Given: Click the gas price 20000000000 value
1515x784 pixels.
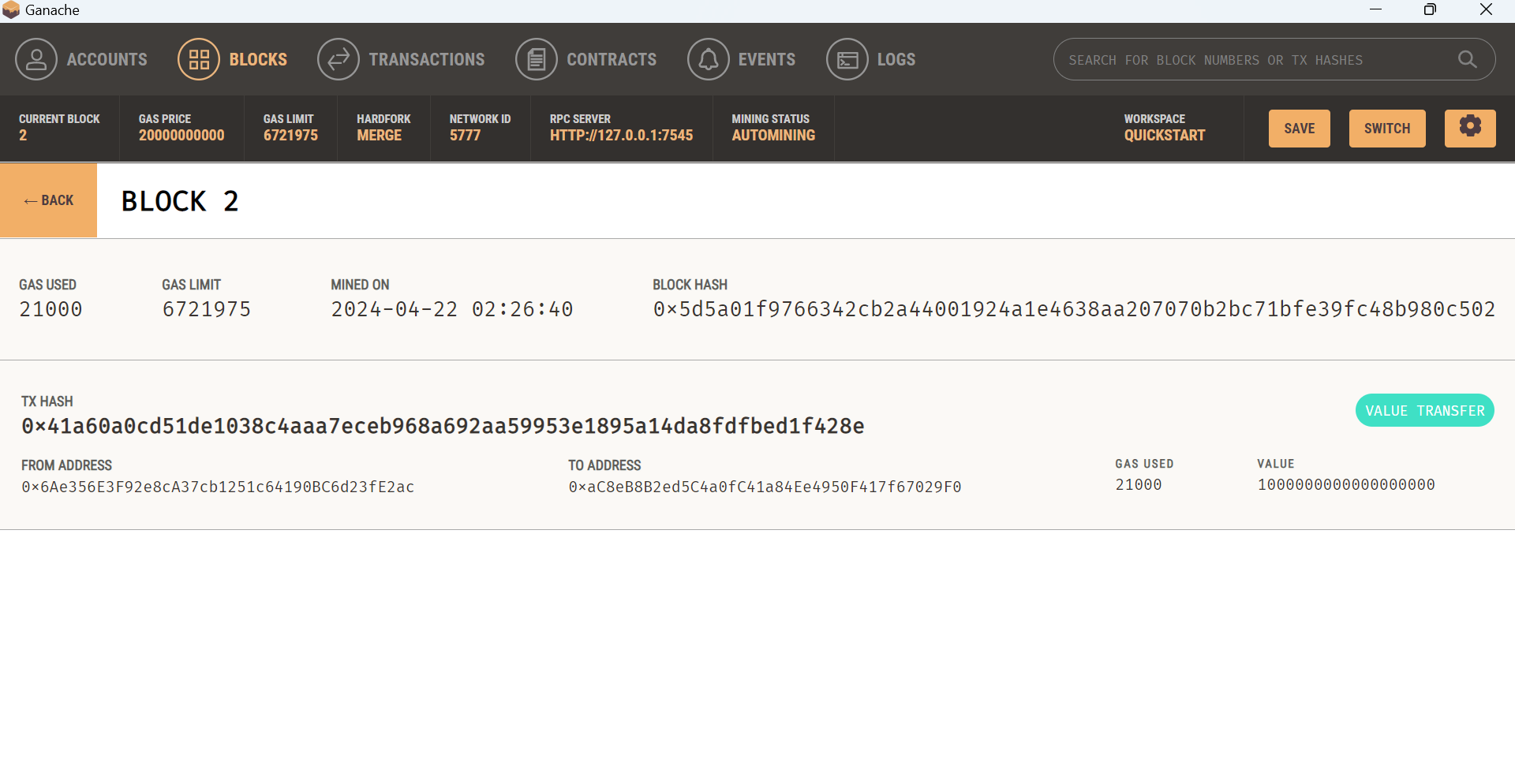Looking at the screenshot, I should pyautogui.click(x=181, y=135).
